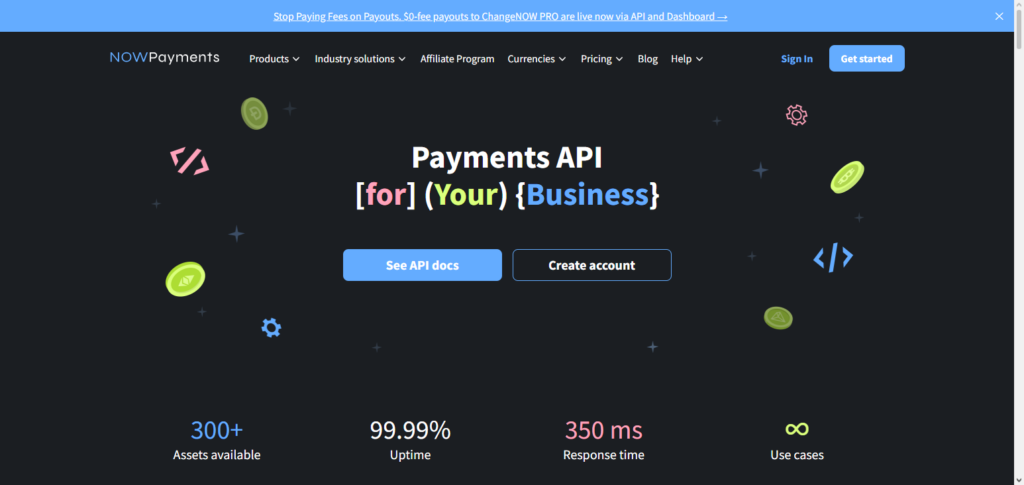The height and width of the screenshot is (485, 1024).
Task: Expand the Pricing dropdown
Action: [x=602, y=59]
